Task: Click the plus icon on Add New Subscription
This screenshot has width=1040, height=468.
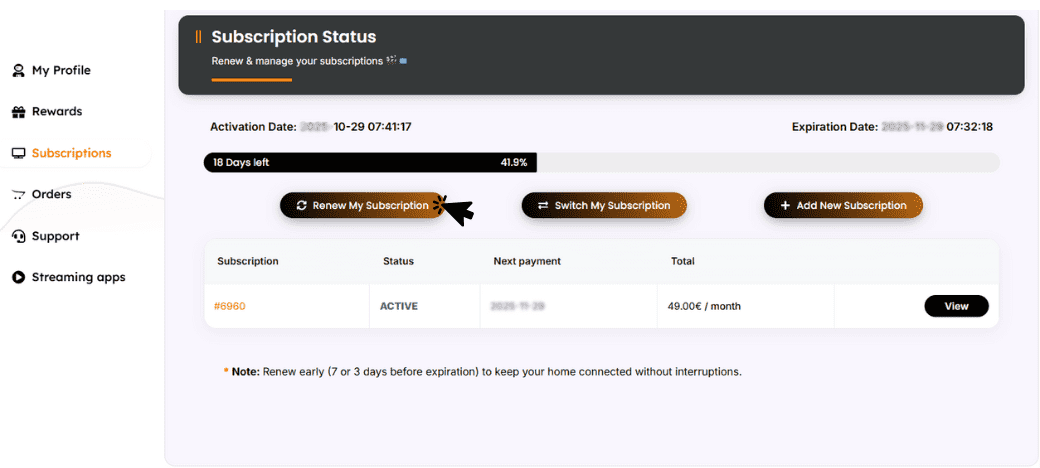Action: 785,206
